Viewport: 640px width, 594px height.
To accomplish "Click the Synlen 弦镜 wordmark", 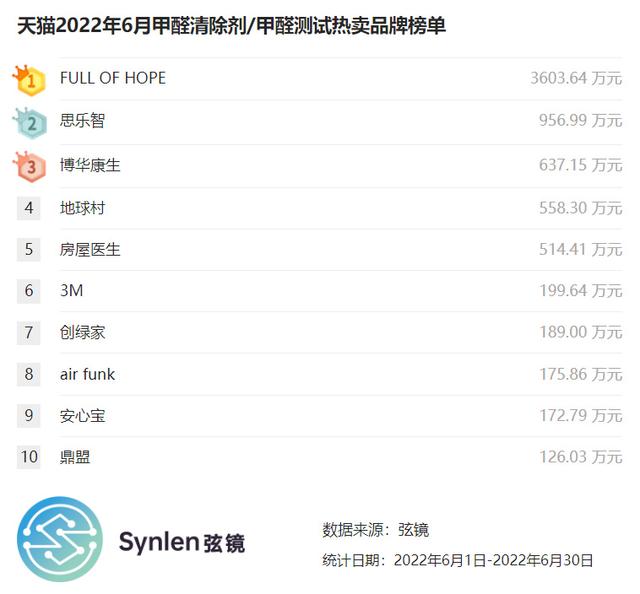I will 182,543.
